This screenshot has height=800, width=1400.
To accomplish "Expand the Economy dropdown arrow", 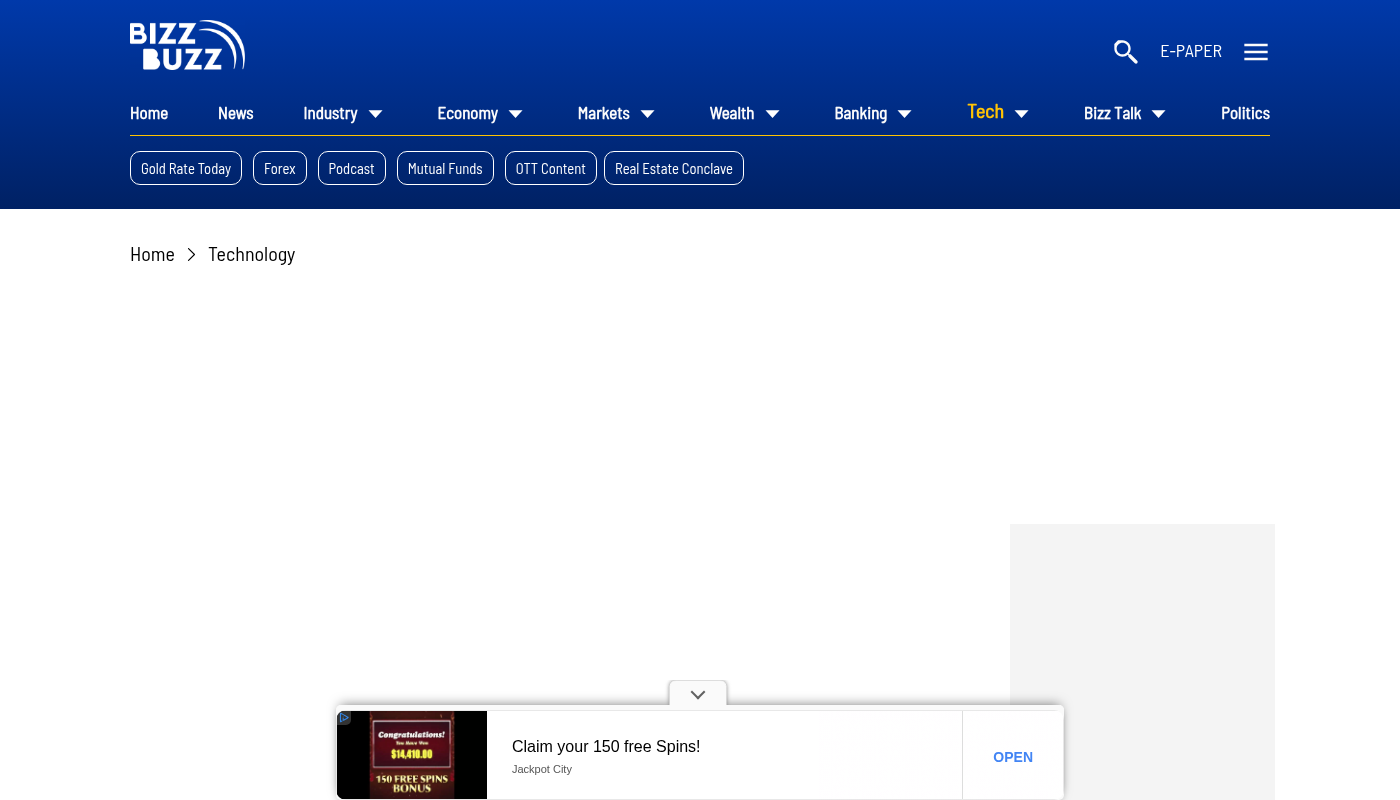I will [x=516, y=114].
